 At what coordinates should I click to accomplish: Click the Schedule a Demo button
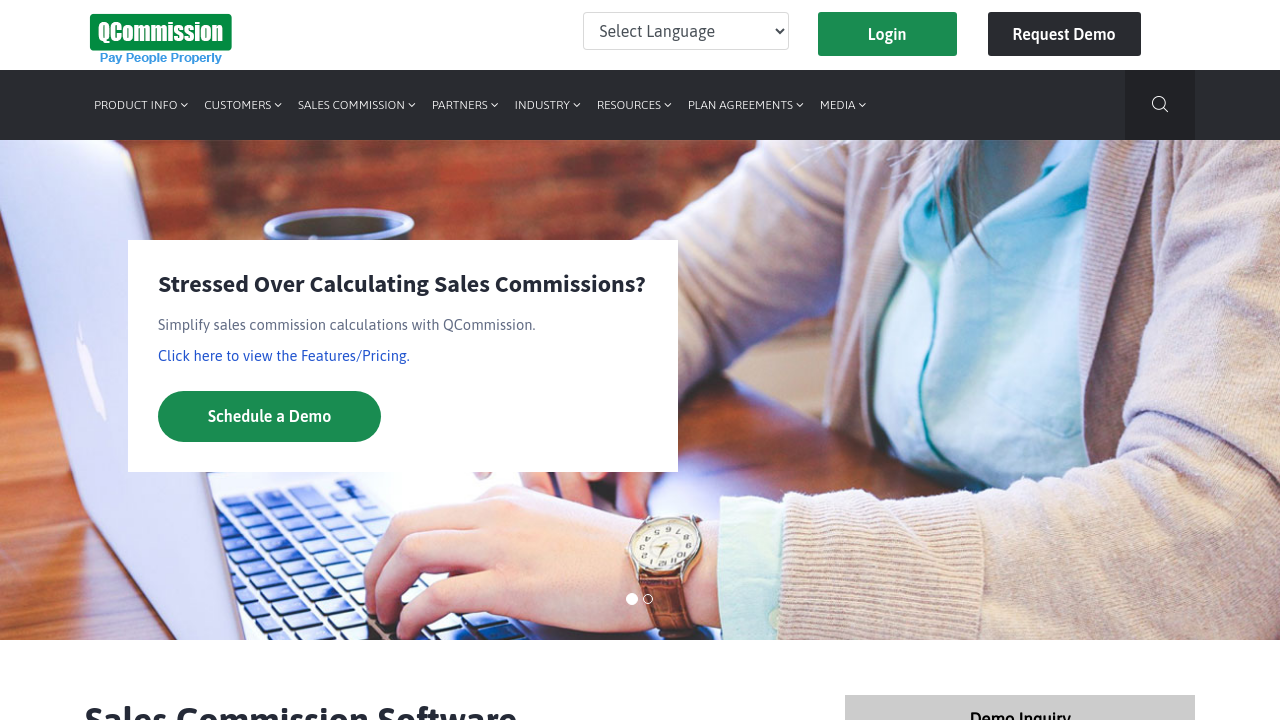point(269,416)
